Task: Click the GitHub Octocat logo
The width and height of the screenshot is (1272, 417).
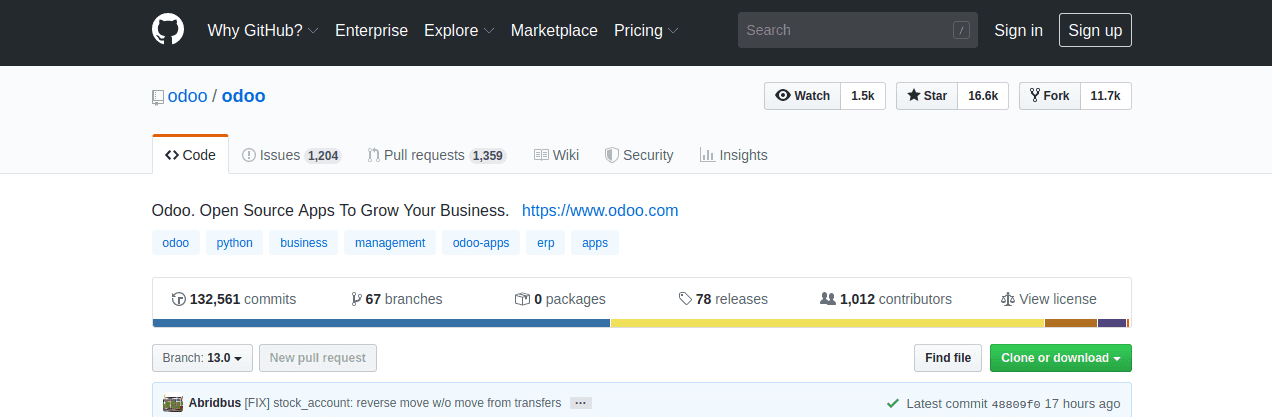Action: click(168, 30)
